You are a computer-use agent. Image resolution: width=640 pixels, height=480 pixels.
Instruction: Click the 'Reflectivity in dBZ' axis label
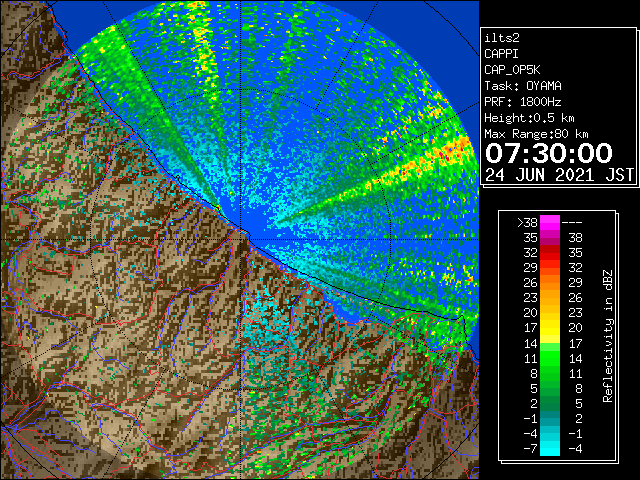[x=608, y=336]
